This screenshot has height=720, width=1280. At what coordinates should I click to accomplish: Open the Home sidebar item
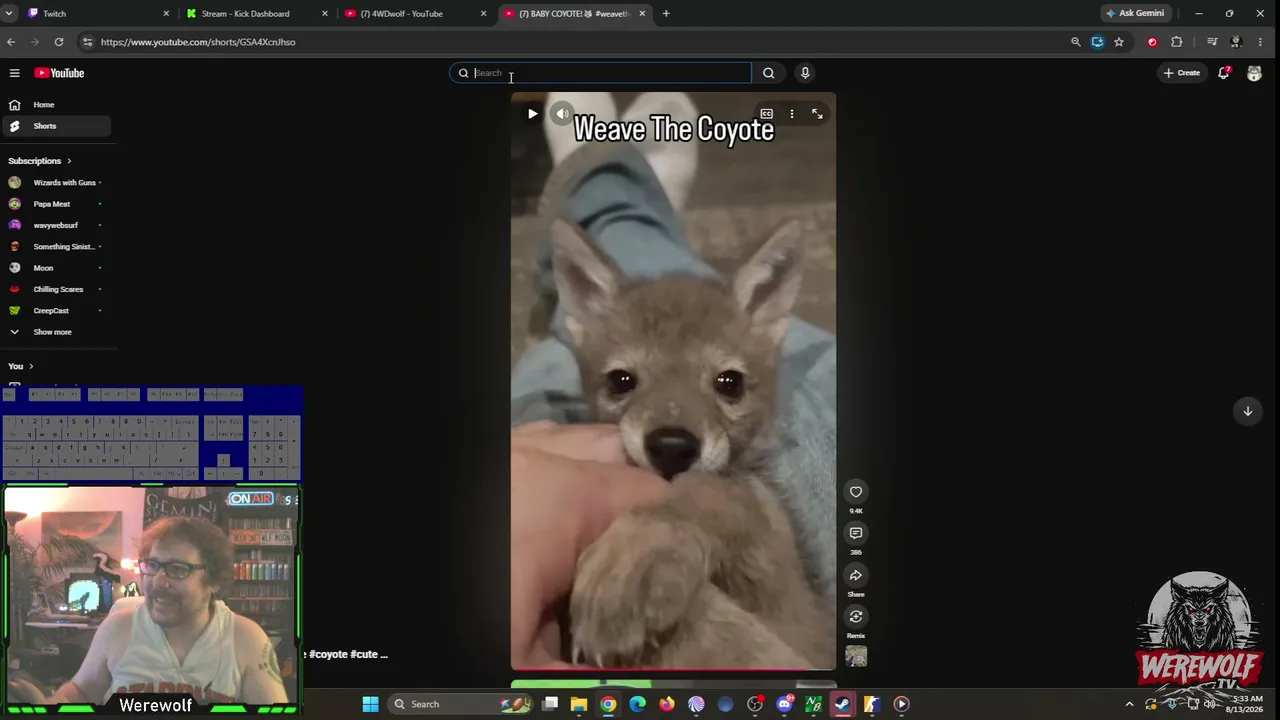(x=55, y=105)
